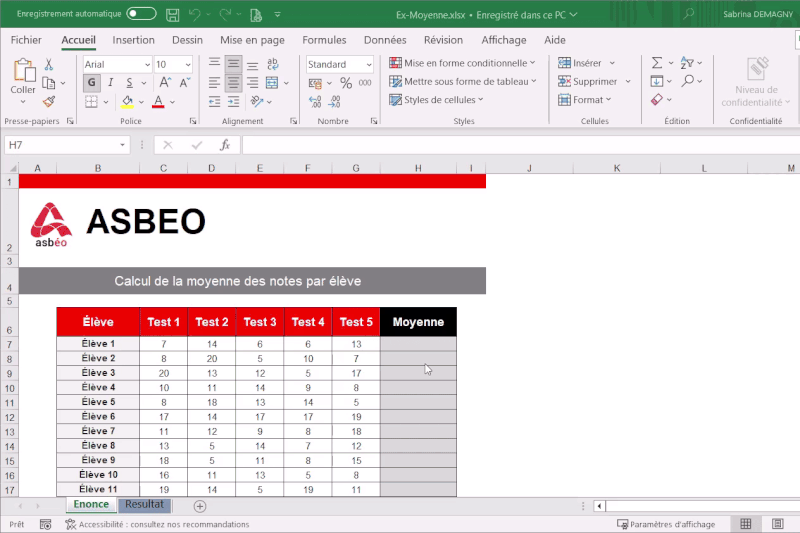Screen dimensions: 800x533
Task: Click the Redo arrow icon
Action: pyautogui.click(x=225, y=15)
